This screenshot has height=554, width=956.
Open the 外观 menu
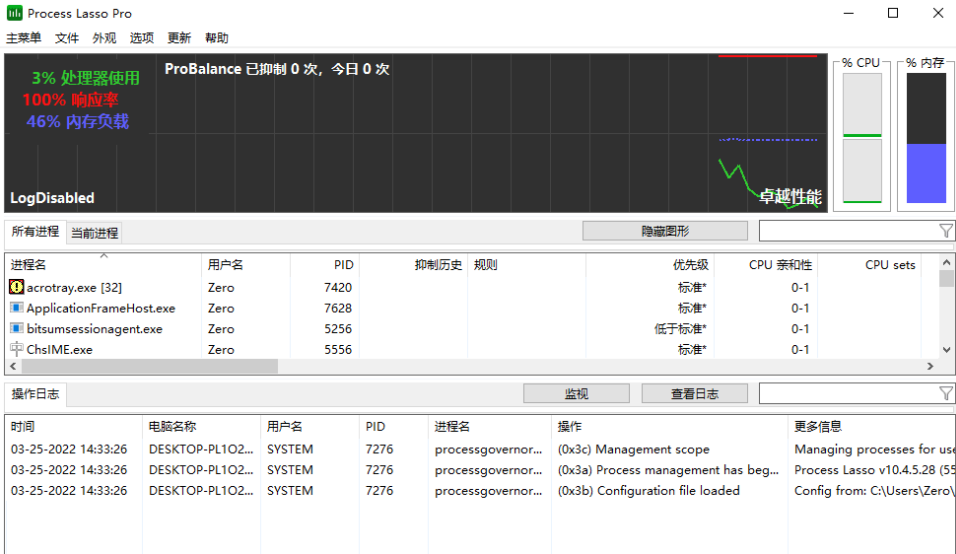click(x=104, y=38)
